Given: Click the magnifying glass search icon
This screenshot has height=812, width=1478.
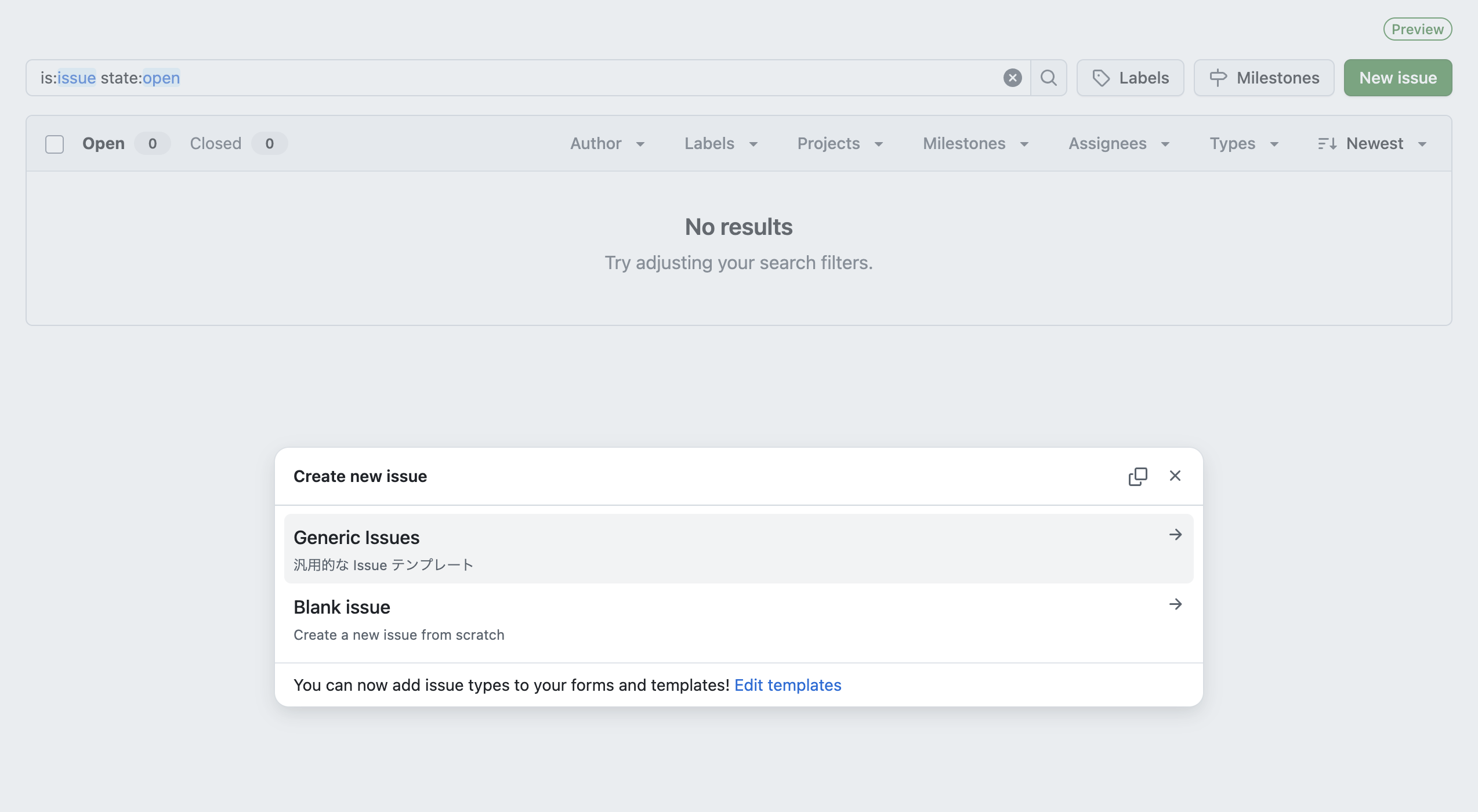Looking at the screenshot, I should click(1048, 77).
